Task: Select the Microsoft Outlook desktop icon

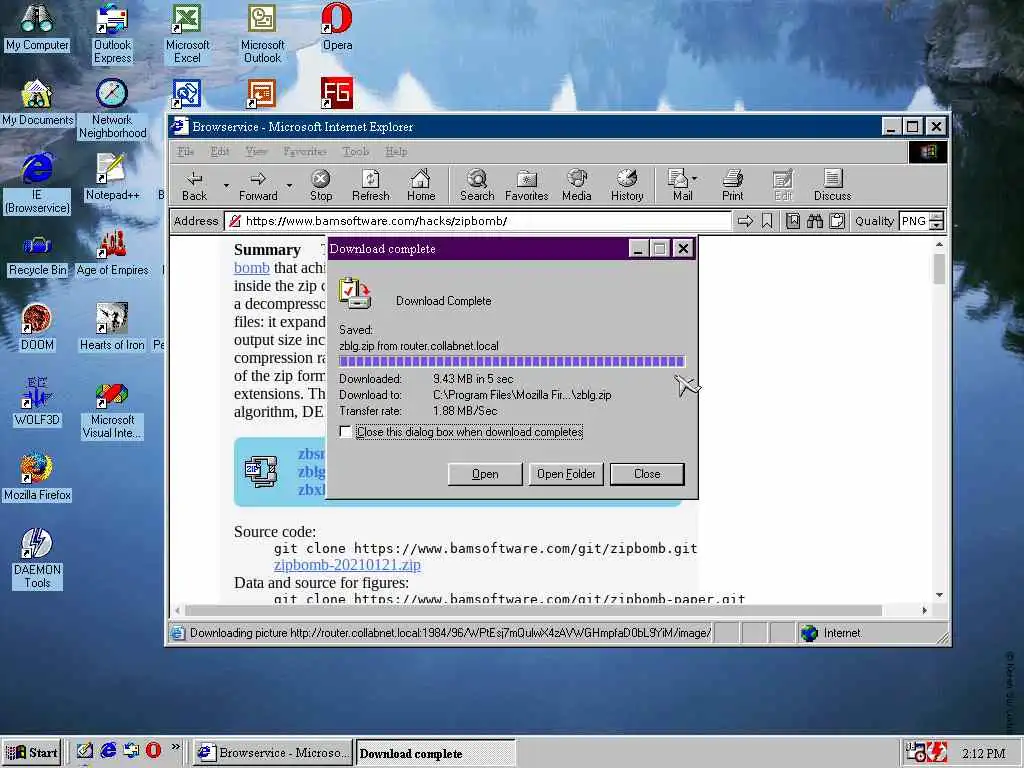Action: 262,33
